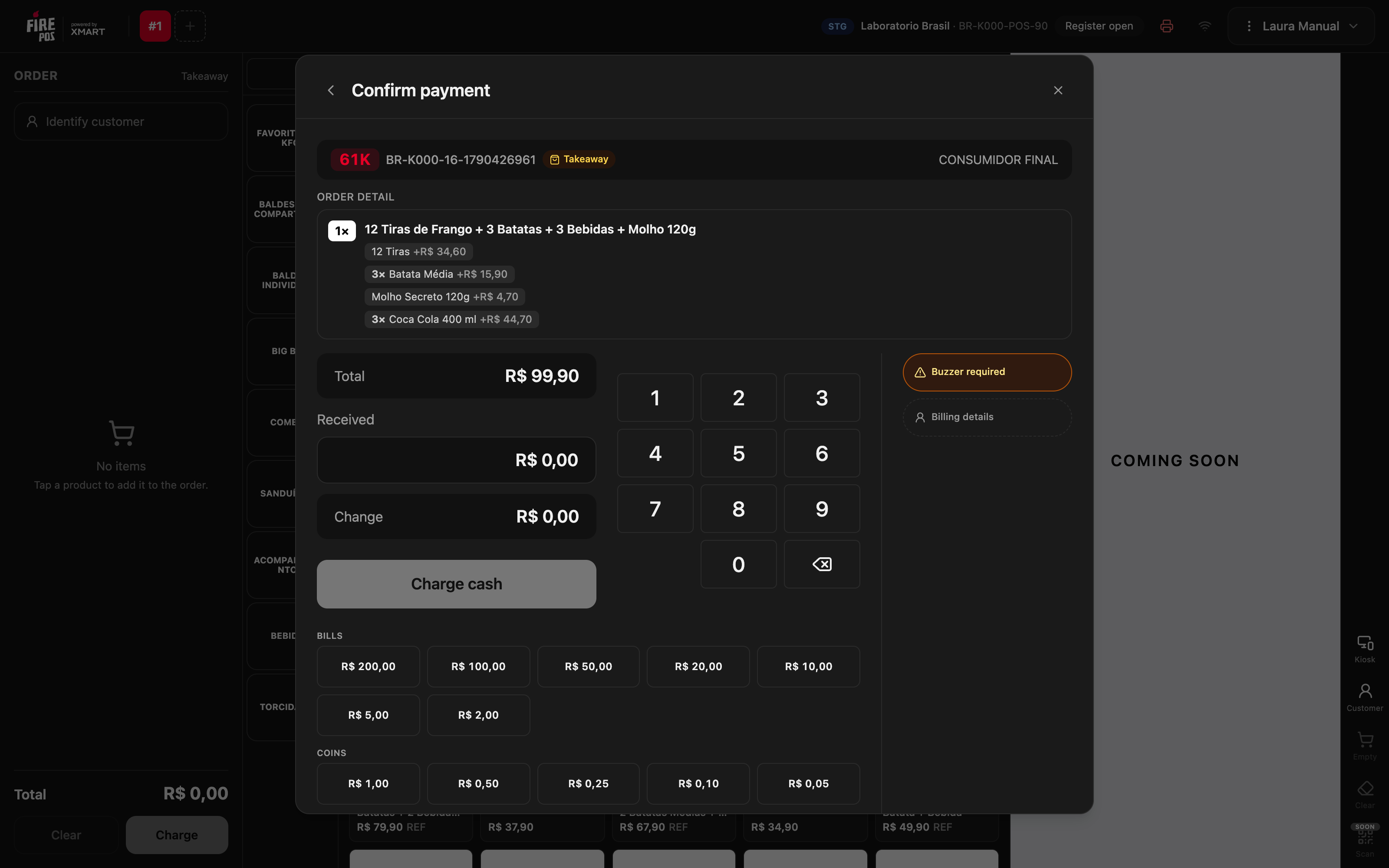Tap keypad digit 4

pos(655,454)
